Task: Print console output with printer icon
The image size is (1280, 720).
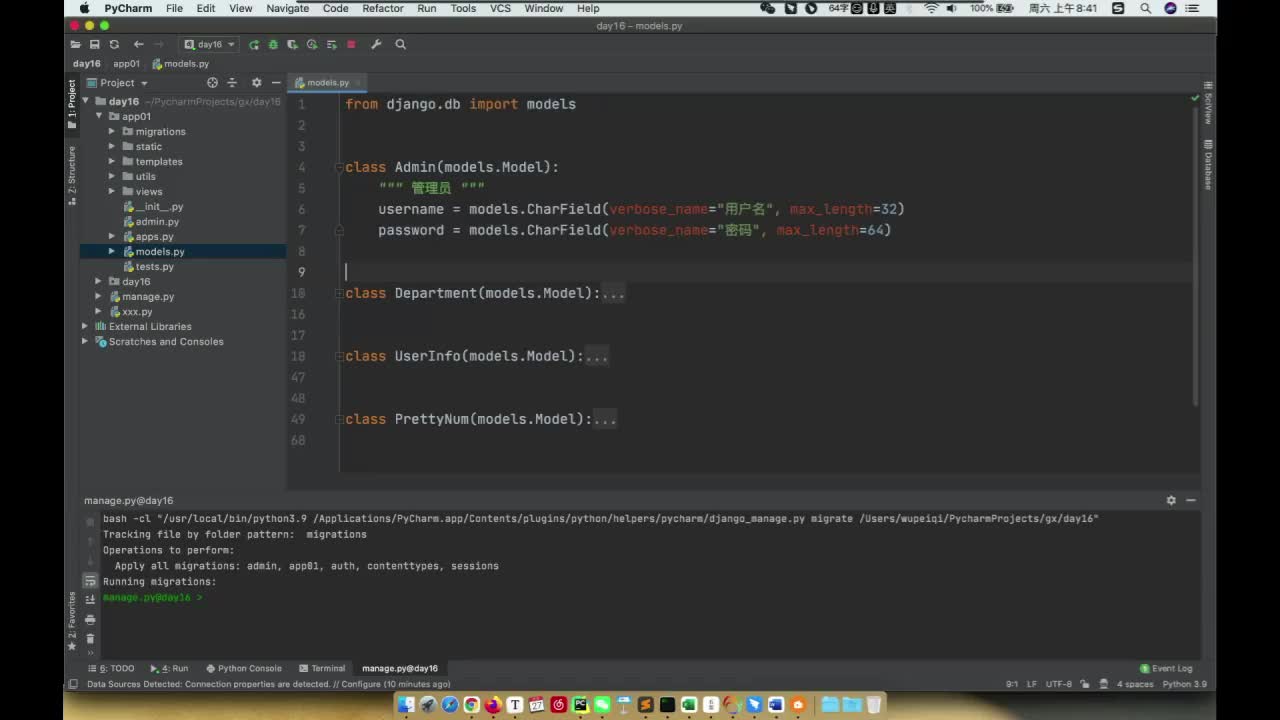Action: point(90,618)
